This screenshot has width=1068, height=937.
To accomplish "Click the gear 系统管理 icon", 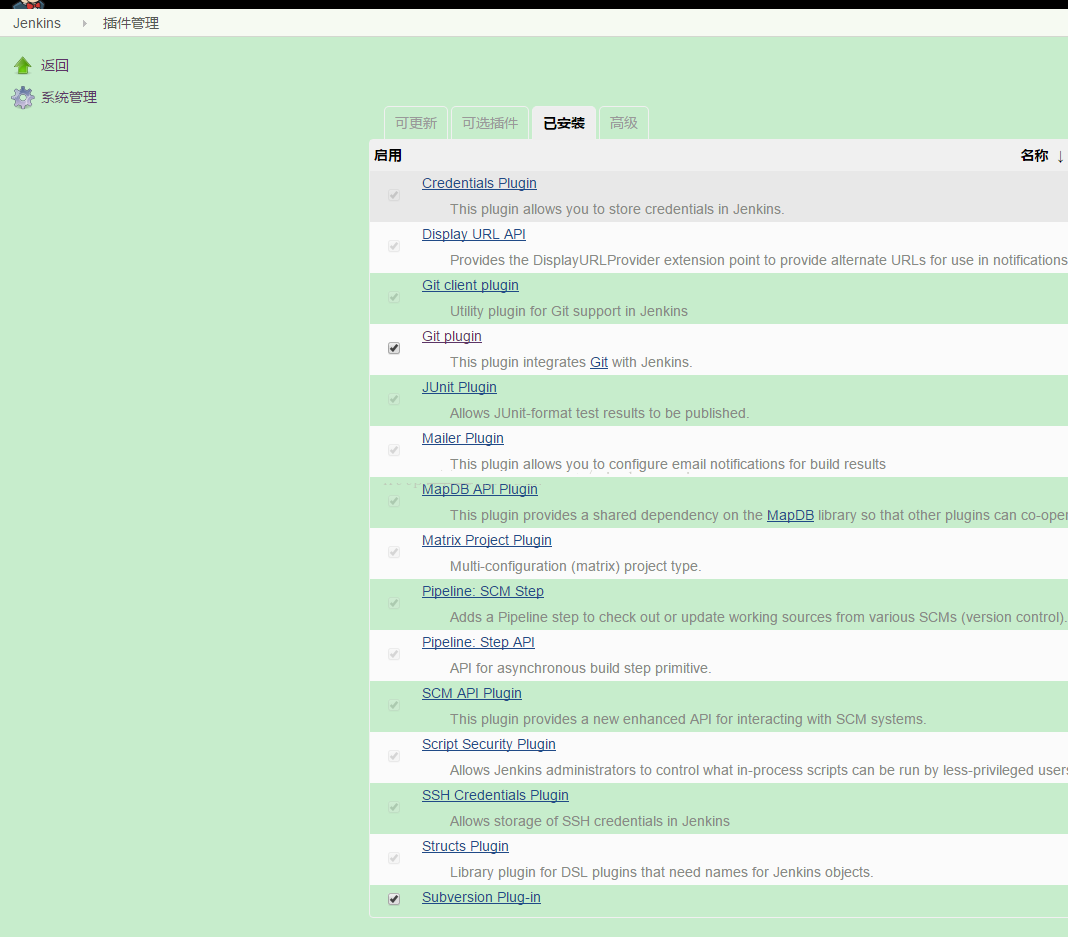I will tap(22, 97).
